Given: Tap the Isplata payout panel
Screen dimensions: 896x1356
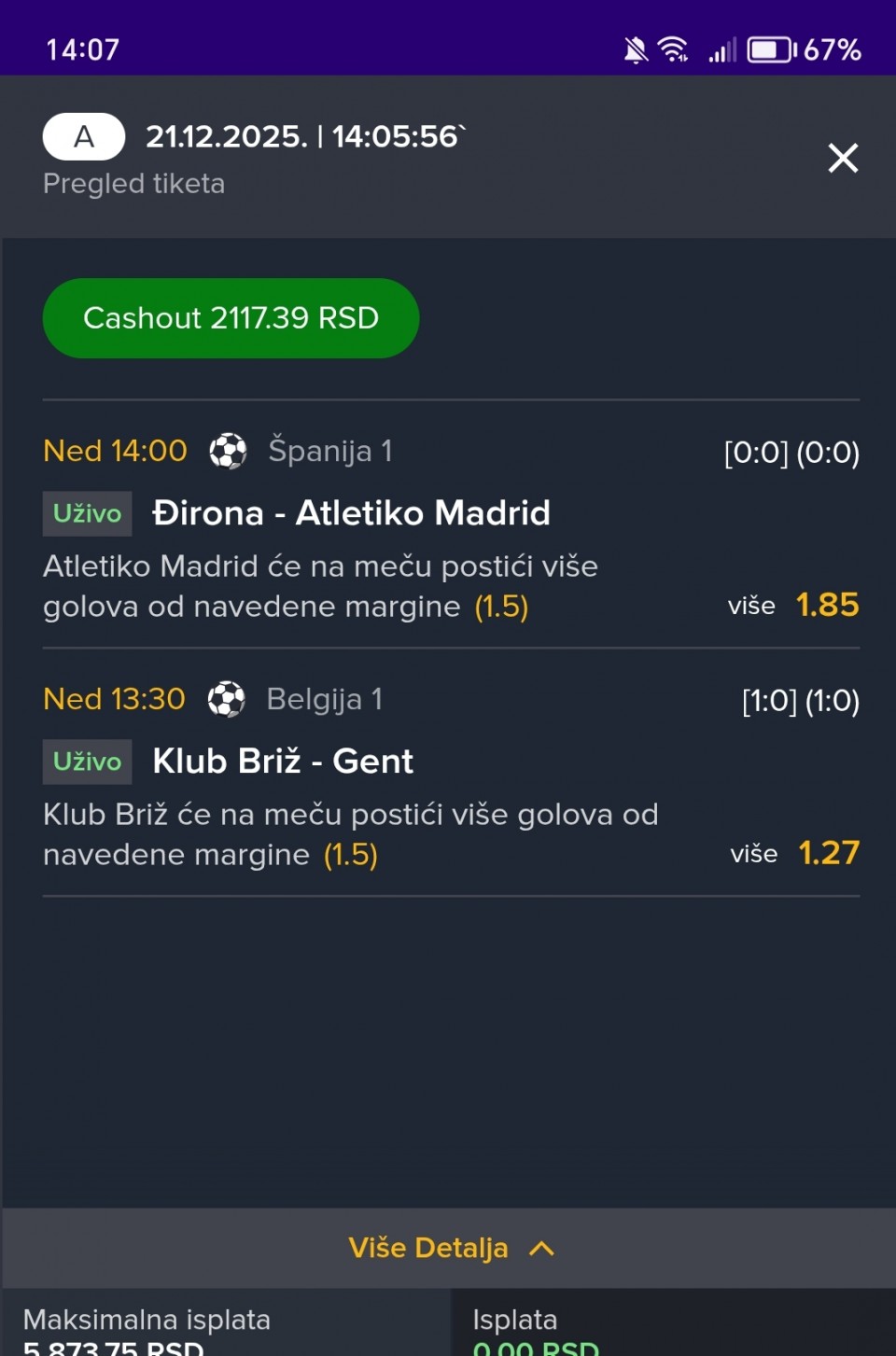Looking at the screenshot, I should (674, 1325).
